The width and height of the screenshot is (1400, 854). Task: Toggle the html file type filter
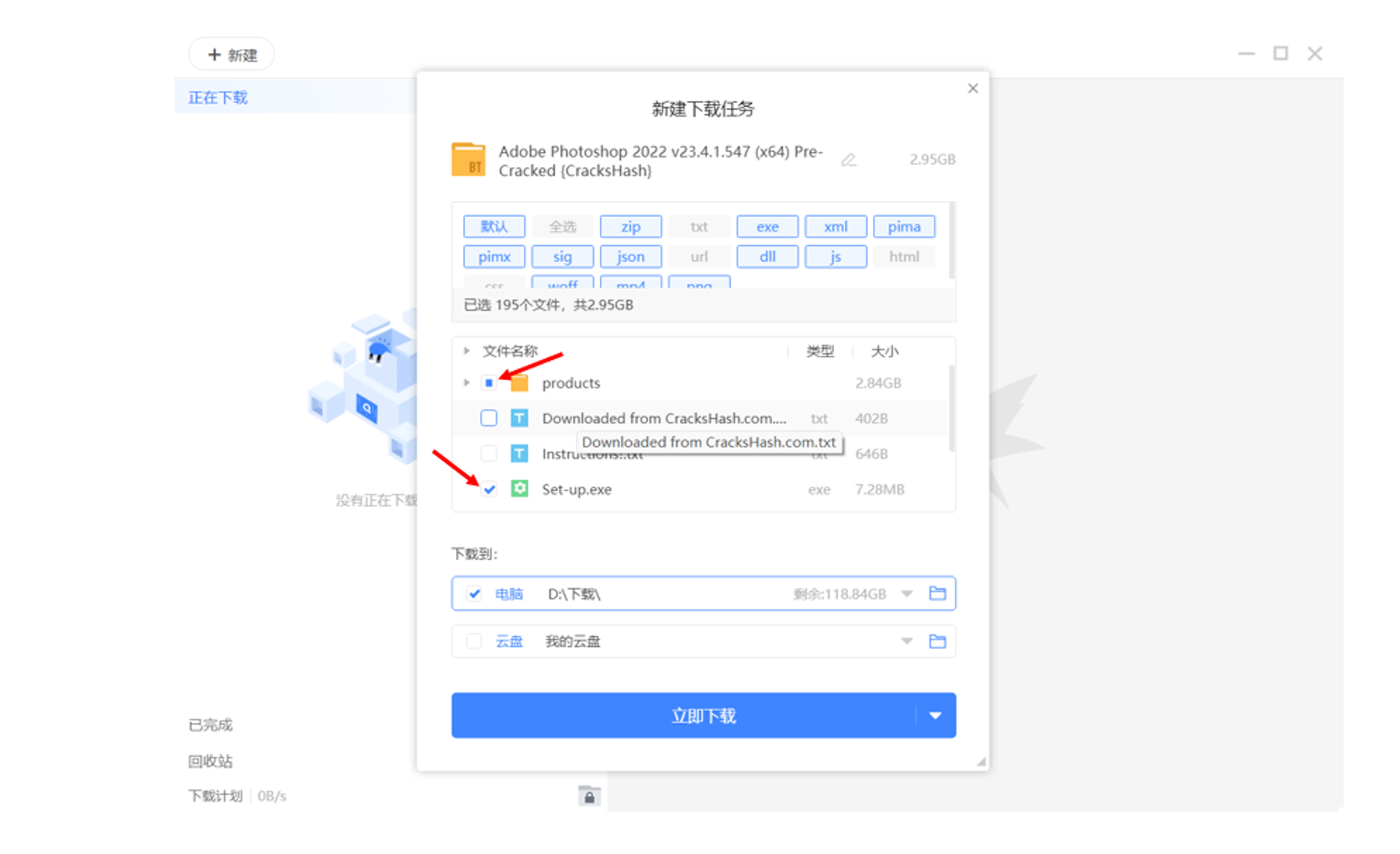tap(904, 257)
